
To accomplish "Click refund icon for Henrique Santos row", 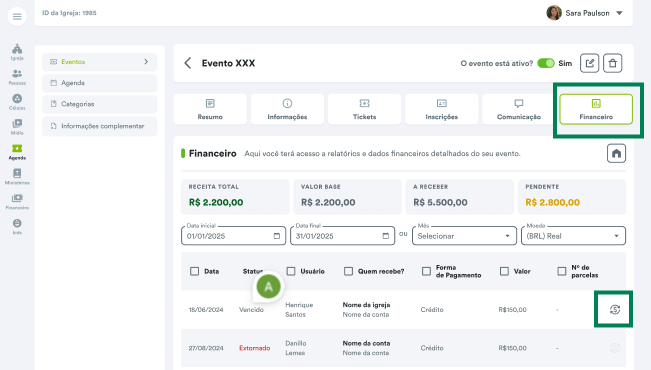I will (615, 309).
